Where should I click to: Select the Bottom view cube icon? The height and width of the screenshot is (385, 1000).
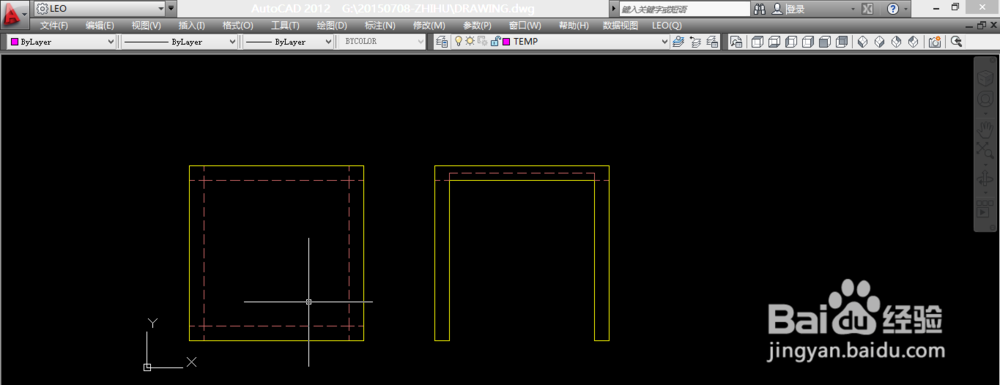point(774,41)
